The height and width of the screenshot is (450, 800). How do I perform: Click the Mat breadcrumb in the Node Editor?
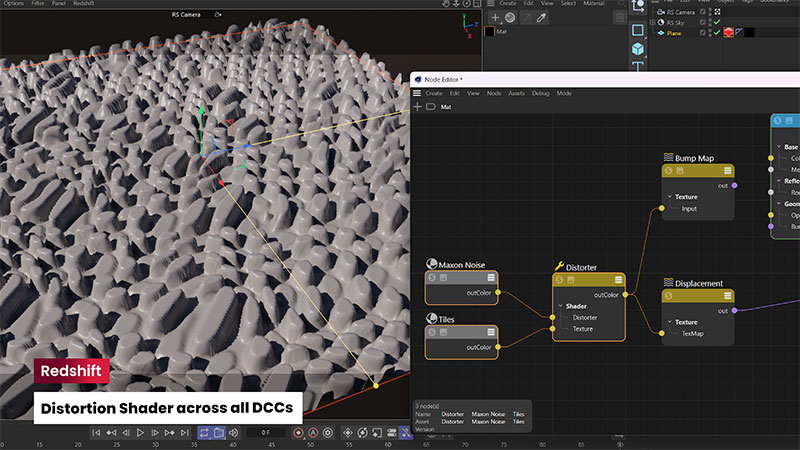(x=445, y=106)
